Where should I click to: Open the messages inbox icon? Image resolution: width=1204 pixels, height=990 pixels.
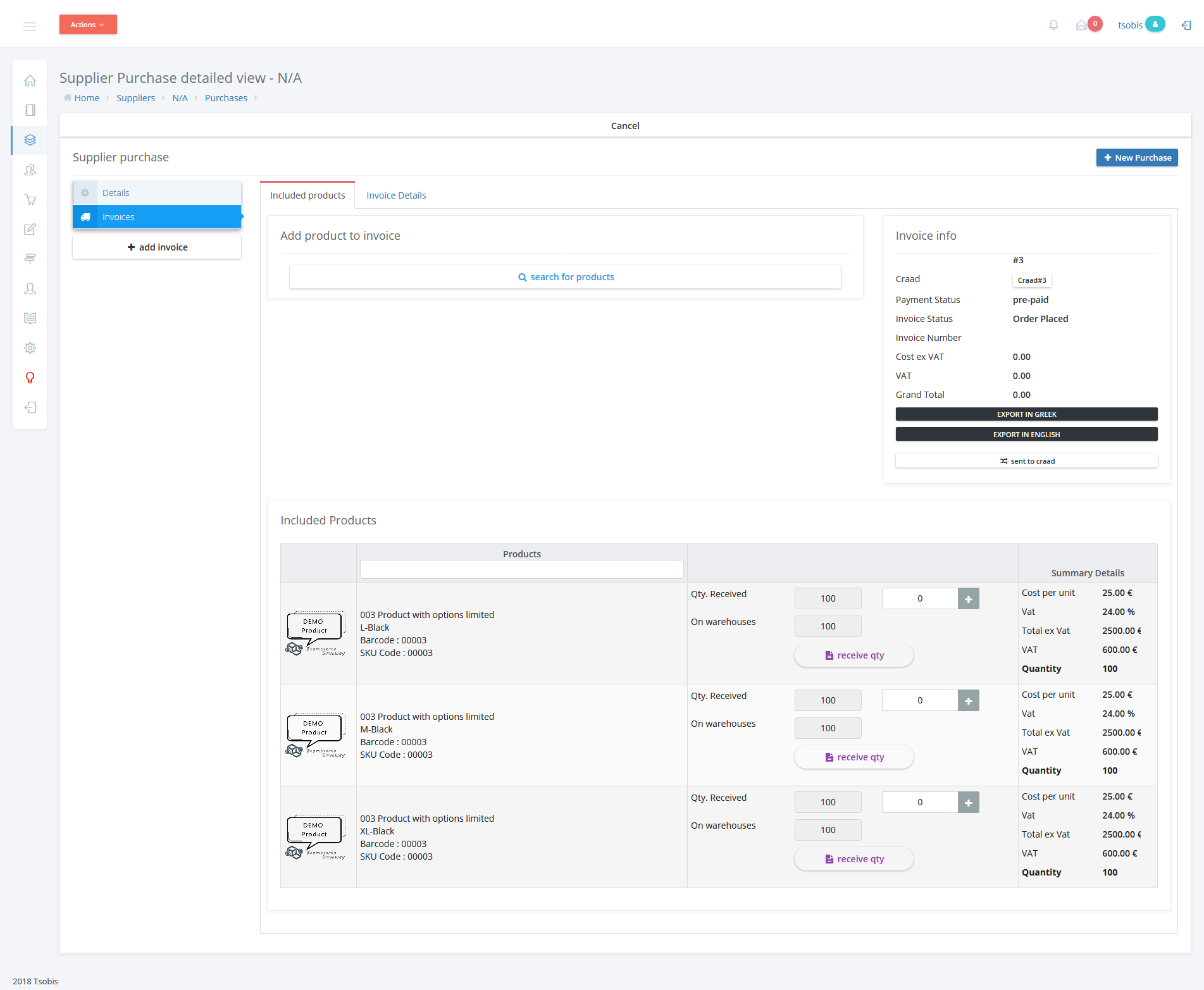click(x=1082, y=25)
